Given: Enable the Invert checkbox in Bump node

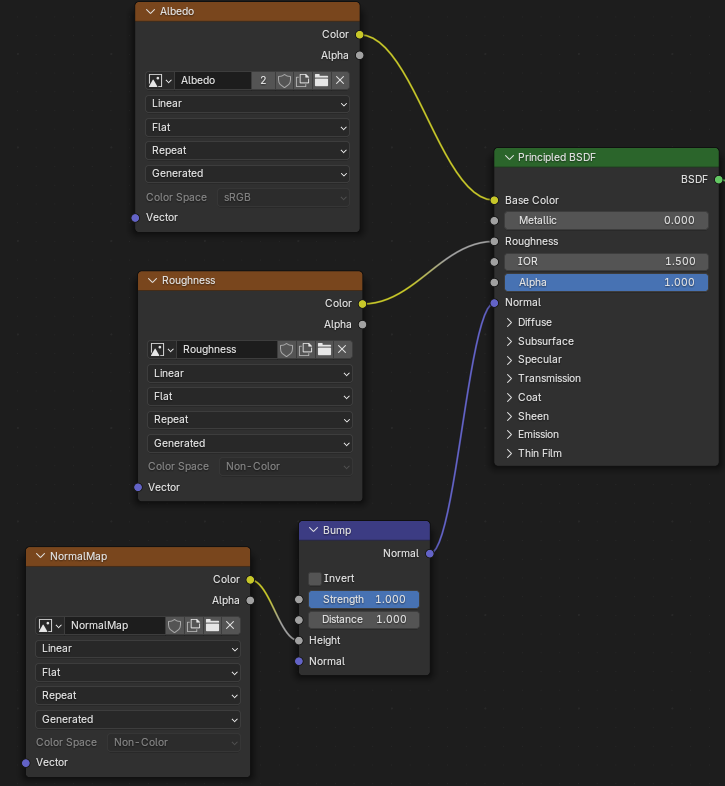Looking at the screenshot, I should [315, 578].
